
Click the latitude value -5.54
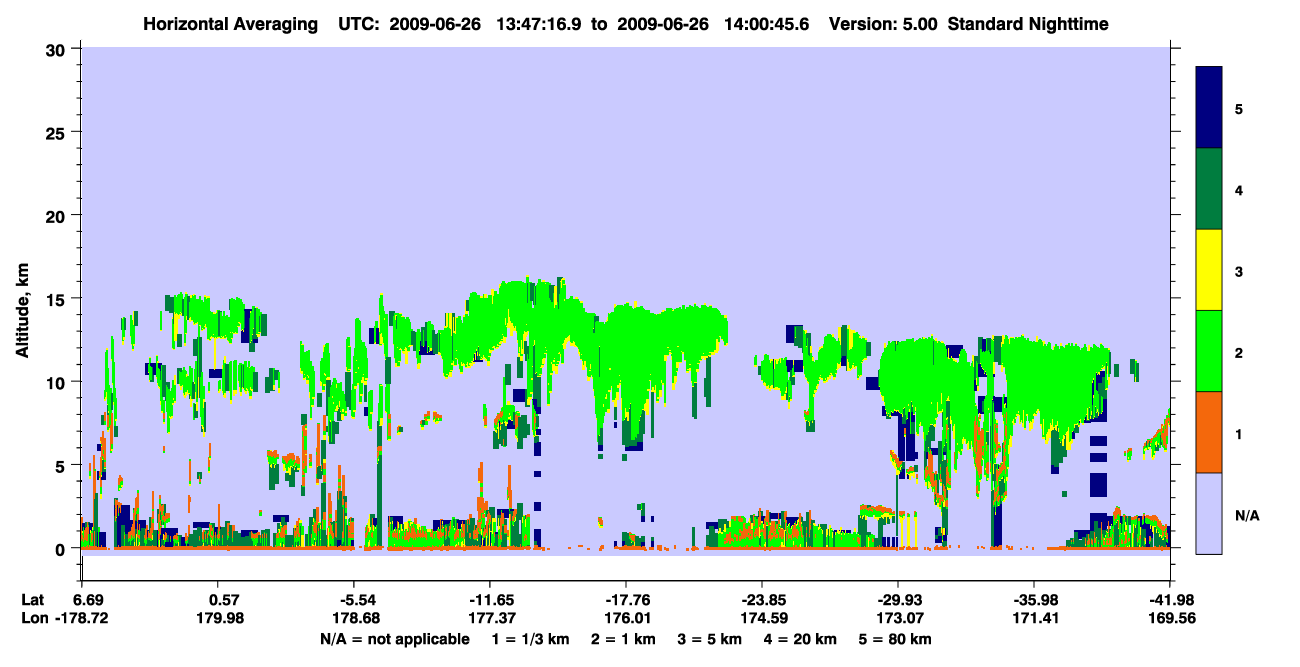[356, 600]
